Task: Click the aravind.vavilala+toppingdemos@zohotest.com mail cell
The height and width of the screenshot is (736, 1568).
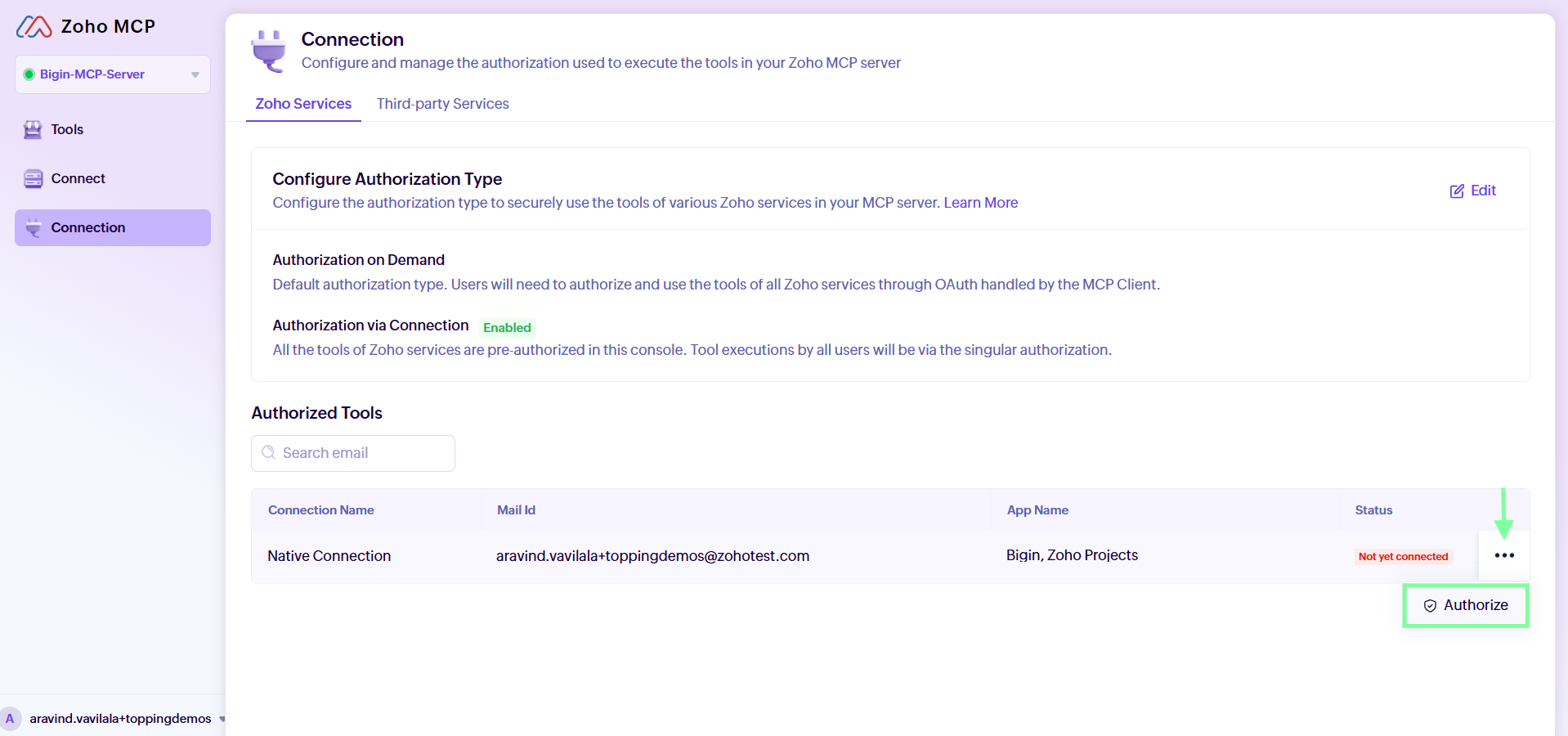Action: pyautogui.click(x=652, y=556)
